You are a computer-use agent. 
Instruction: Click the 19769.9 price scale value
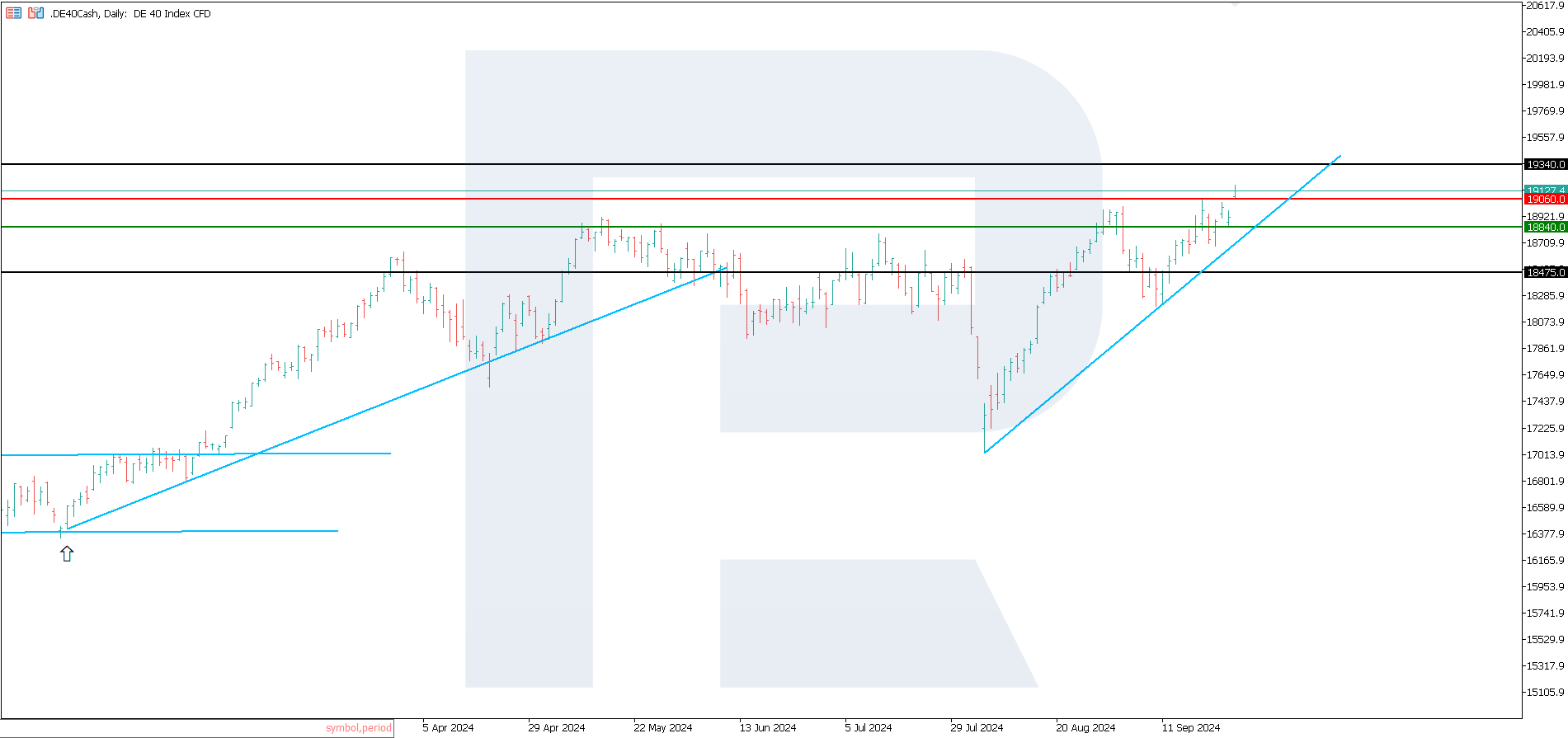[x=1545, y=111]
